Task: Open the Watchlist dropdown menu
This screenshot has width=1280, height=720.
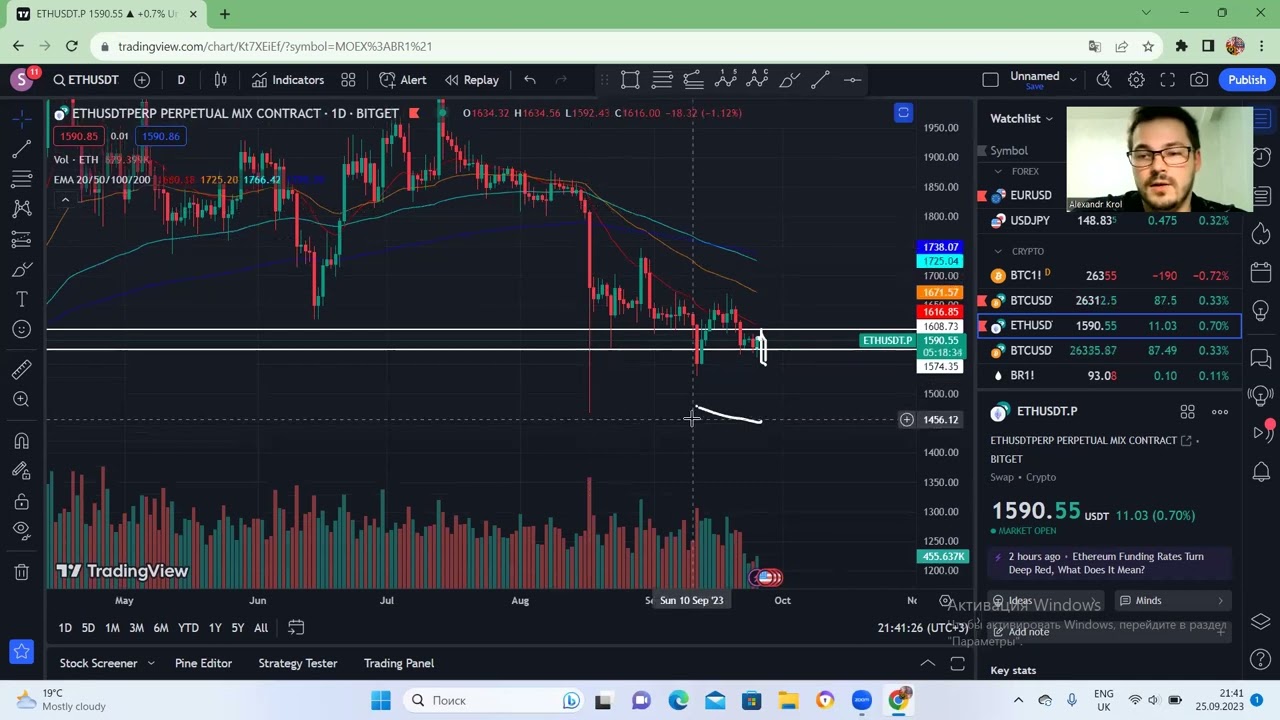Action: 1021,118
